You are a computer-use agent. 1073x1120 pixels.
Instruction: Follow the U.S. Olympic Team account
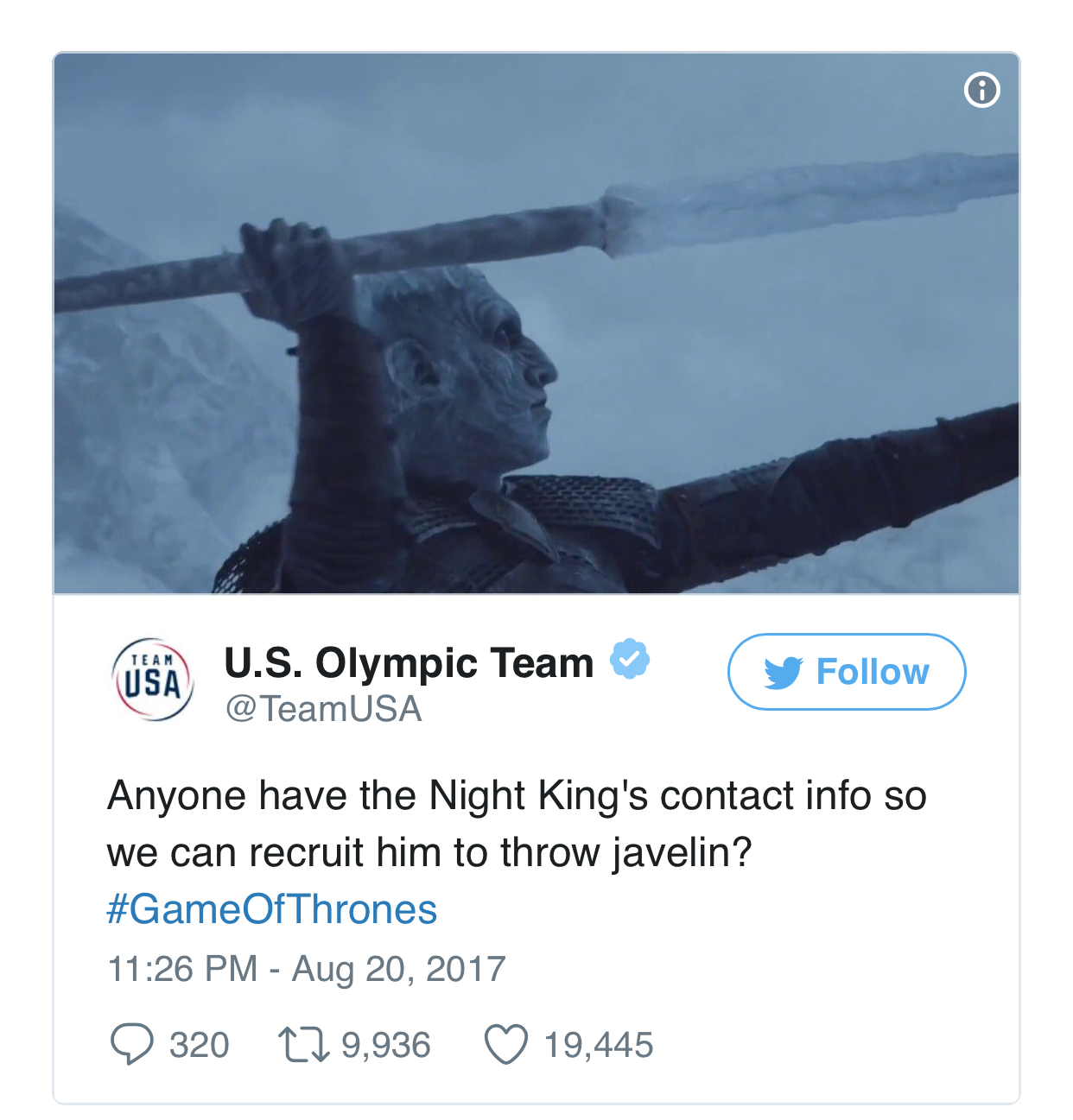click(847, 672)
